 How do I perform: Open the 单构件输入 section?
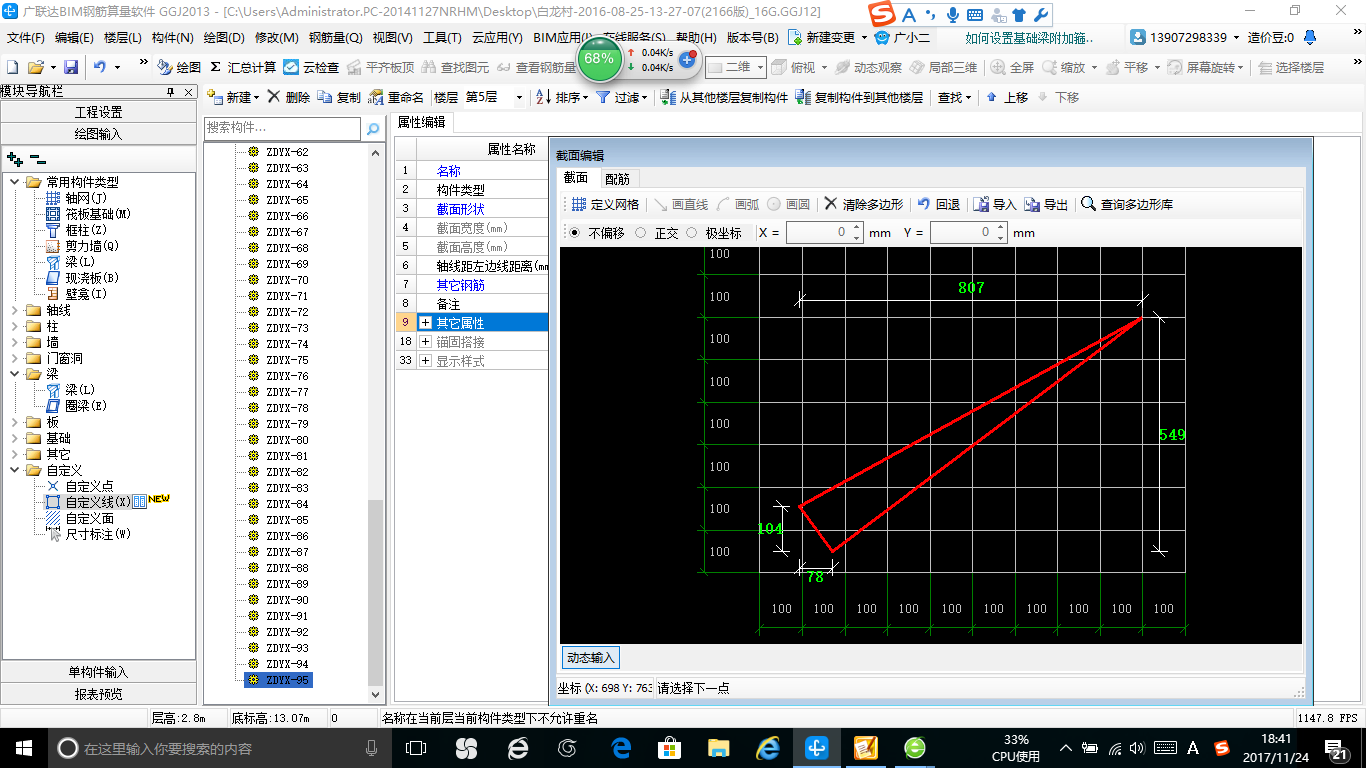pyautogui.click(x=99, y=672)
